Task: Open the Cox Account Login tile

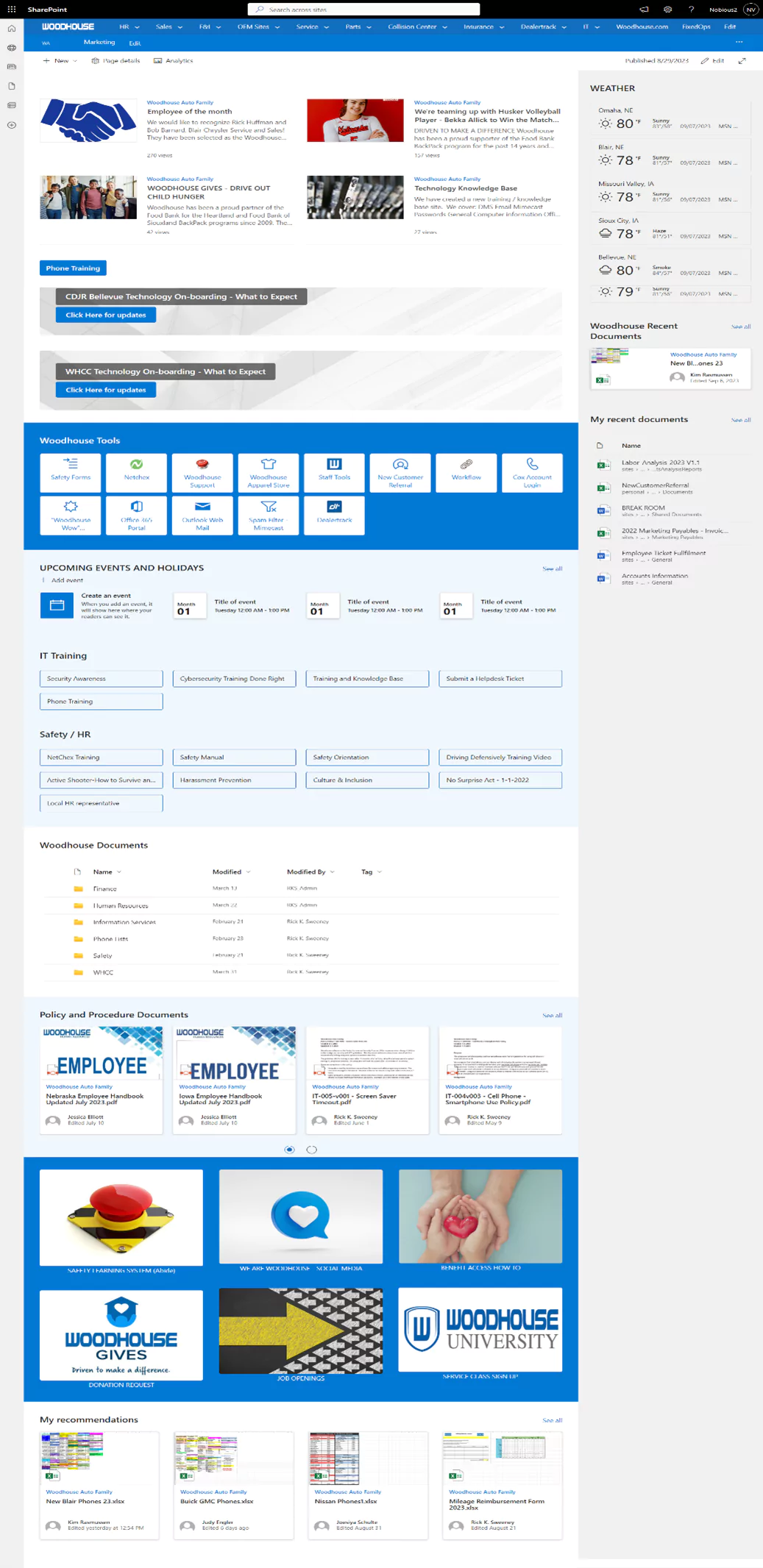Action: click(x=532, y=471)
